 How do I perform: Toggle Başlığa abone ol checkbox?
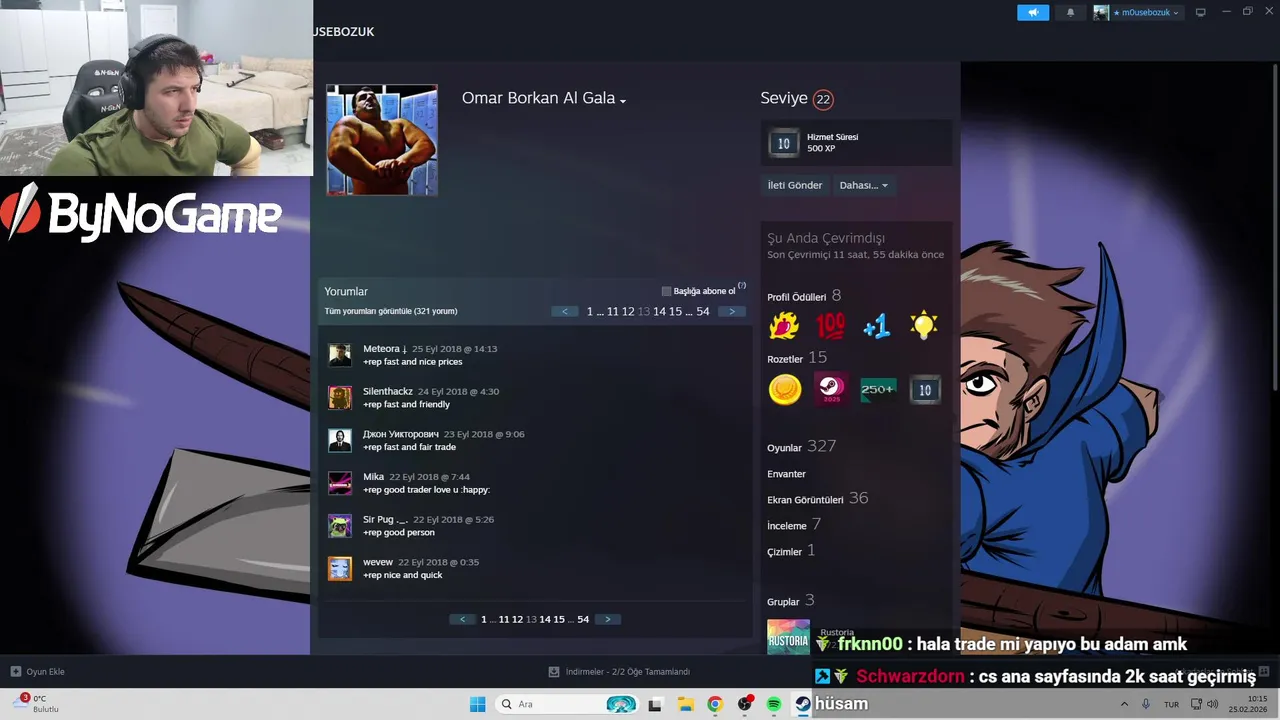(666, 291)
